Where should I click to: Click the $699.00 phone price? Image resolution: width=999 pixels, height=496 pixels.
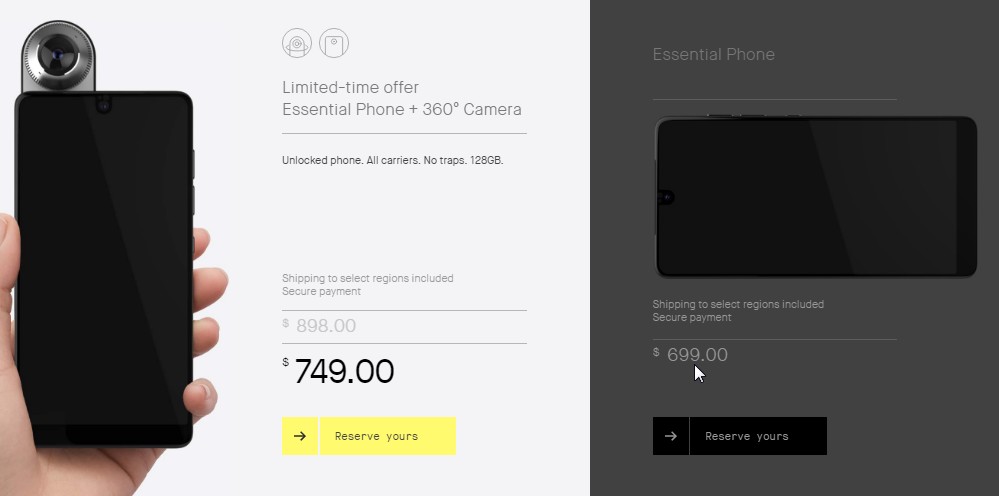coord(691,354)
